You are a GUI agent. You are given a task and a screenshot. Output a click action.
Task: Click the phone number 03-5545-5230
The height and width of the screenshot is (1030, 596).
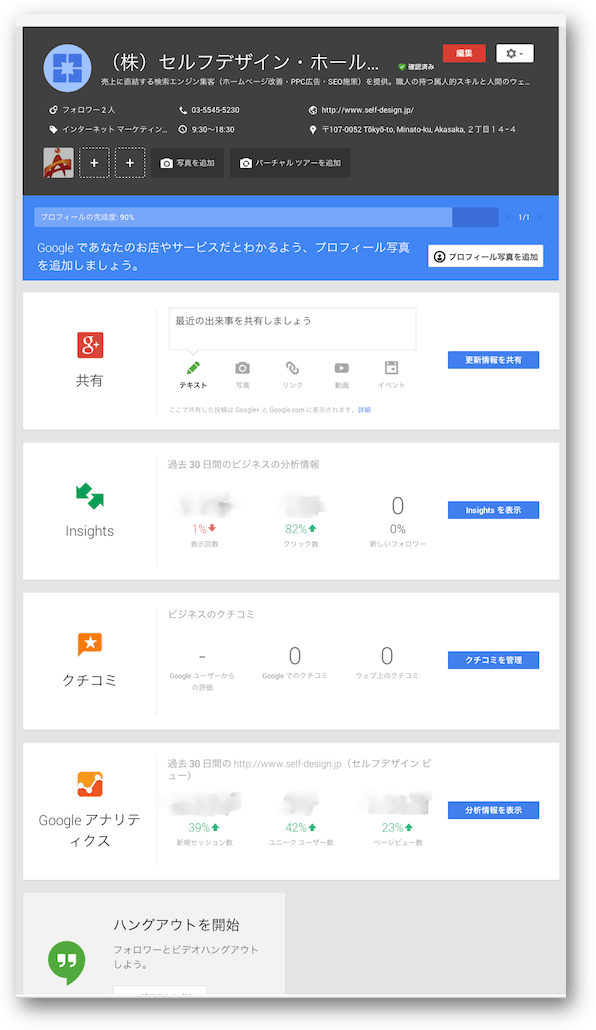[x=215, y=110]
